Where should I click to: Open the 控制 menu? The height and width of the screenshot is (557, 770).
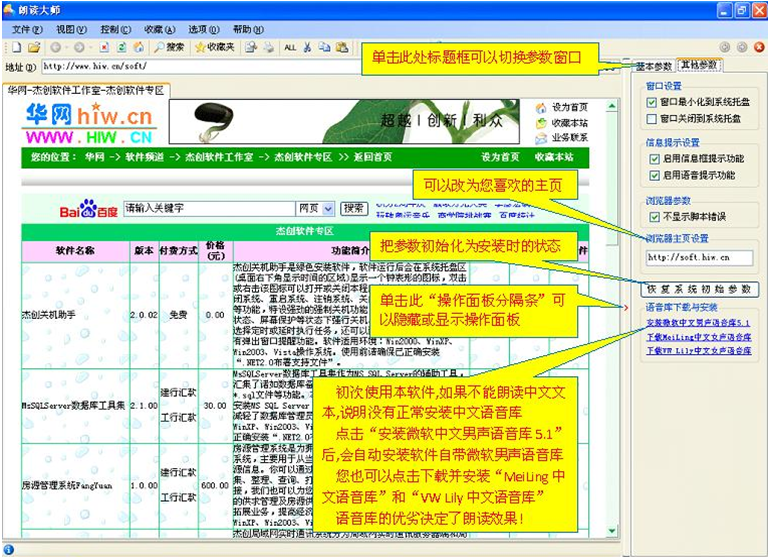pyautogui.click(x=115, y=29)
